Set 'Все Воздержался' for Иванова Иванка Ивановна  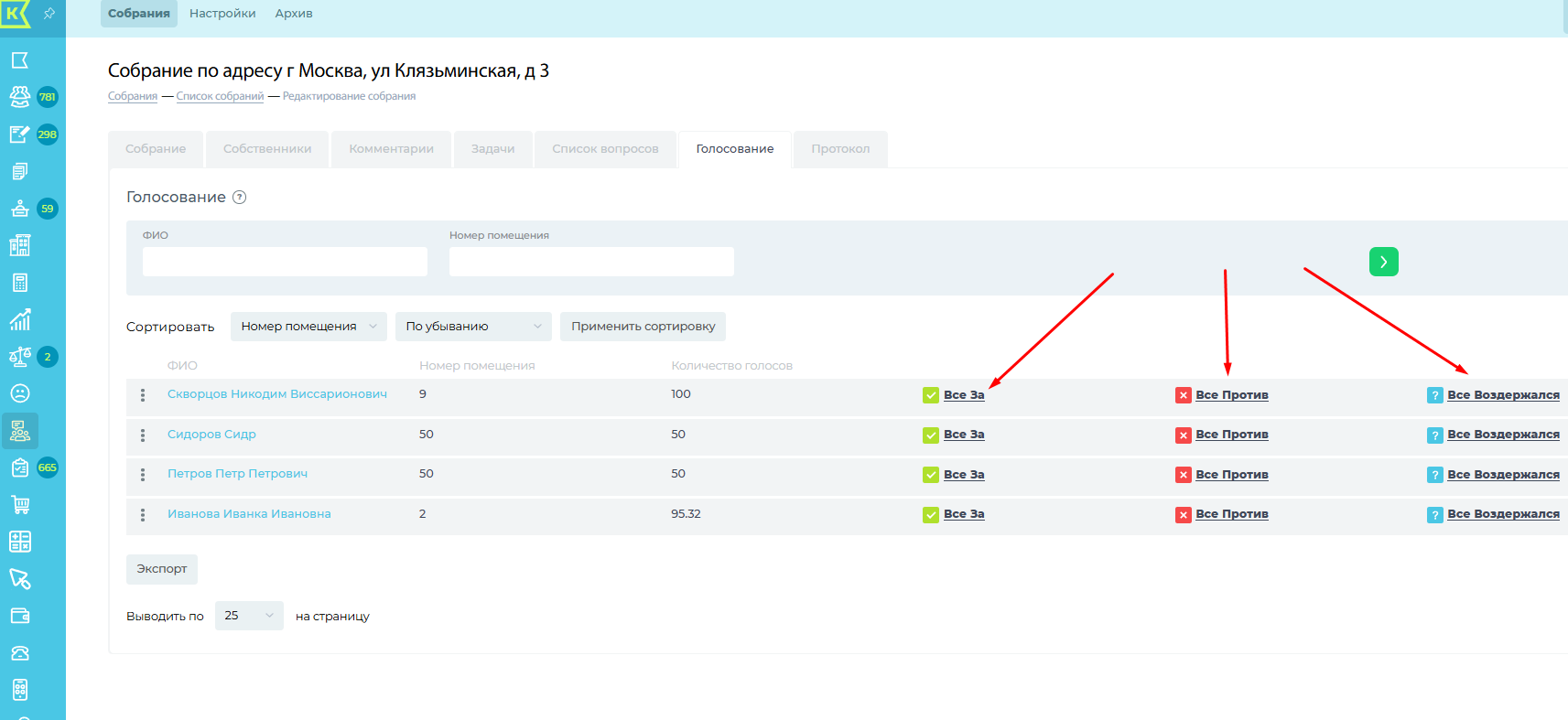point(1502,514)
